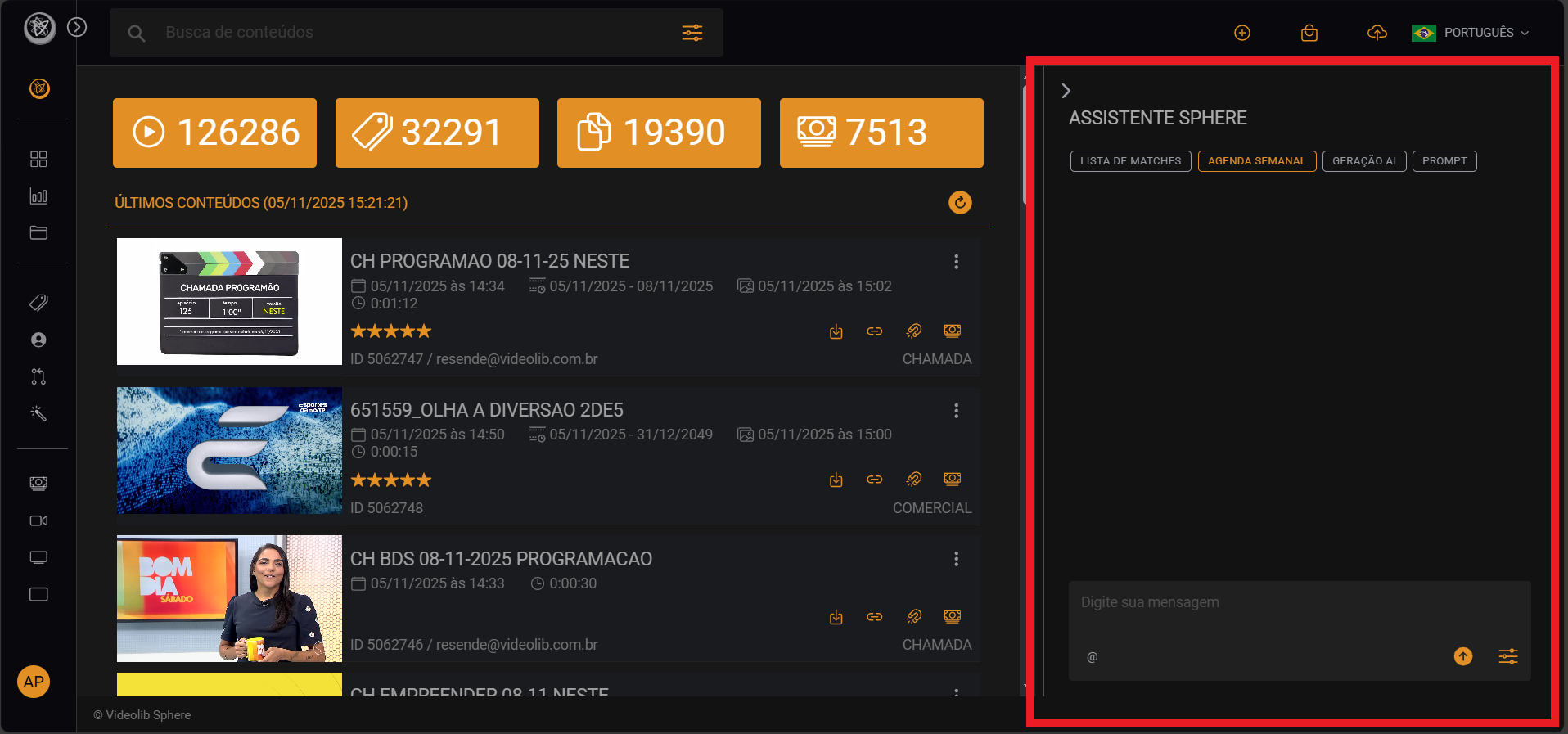Open search filter options sliders icon
The width and height of the screenshot is (1568, 734).
[692, 33]
